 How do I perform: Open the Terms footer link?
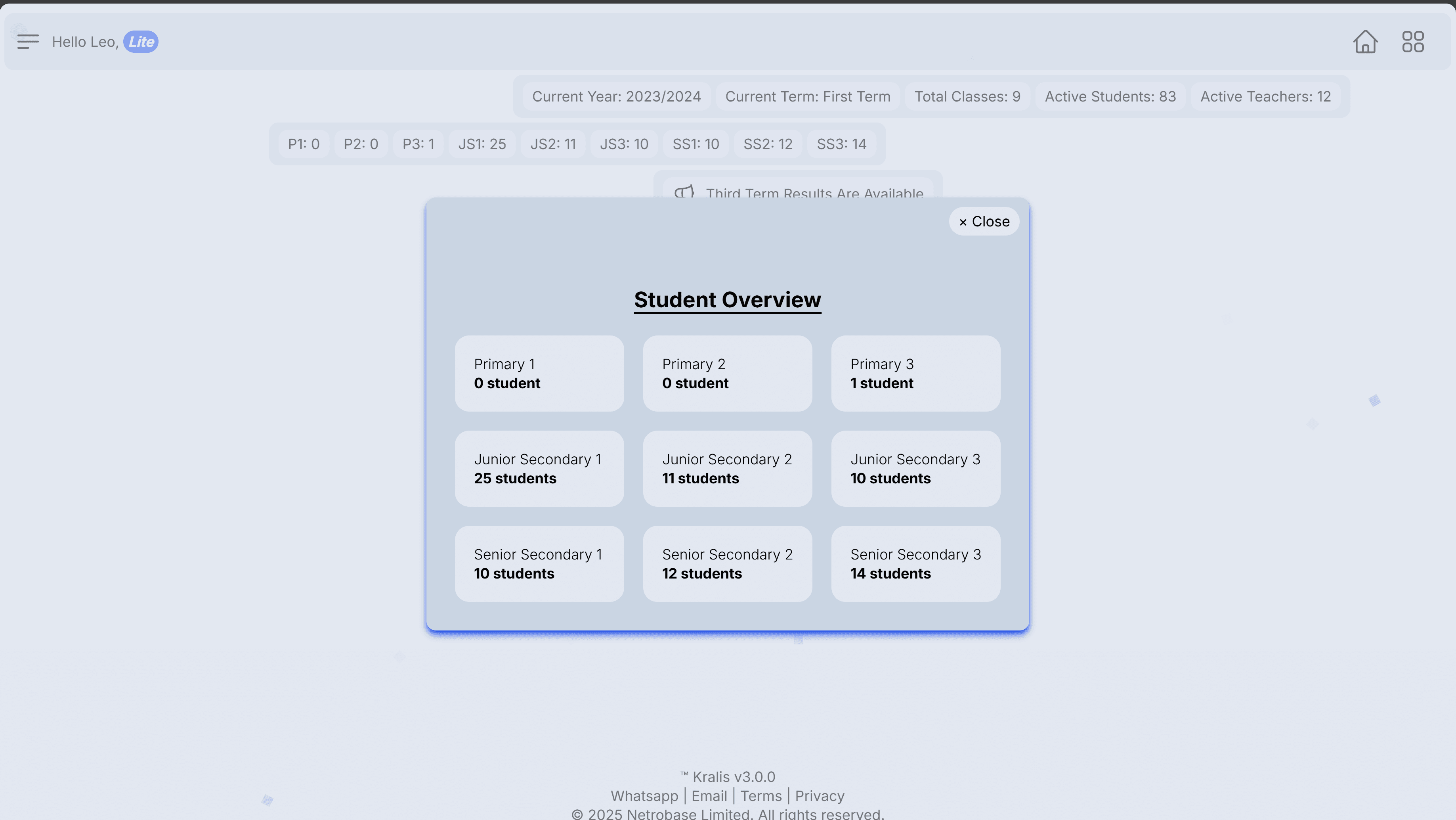pyautogui.click(x=761, y=796)
